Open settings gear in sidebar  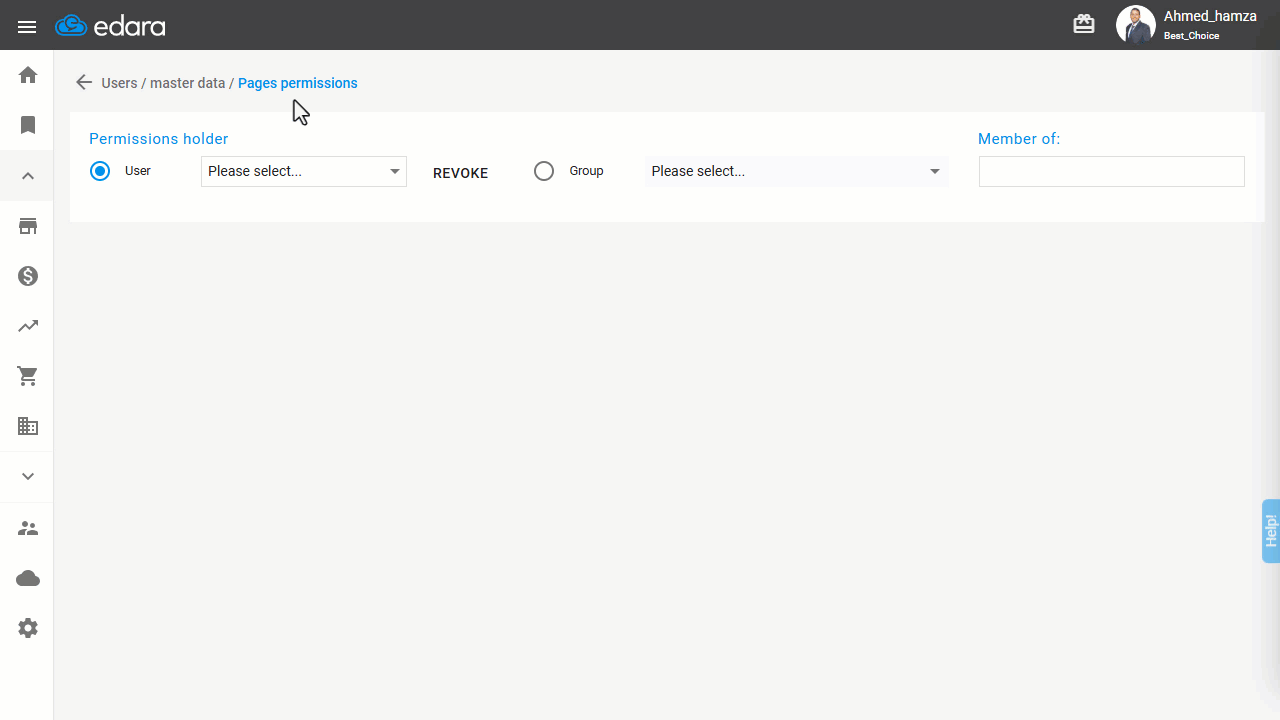pos(28,628)
